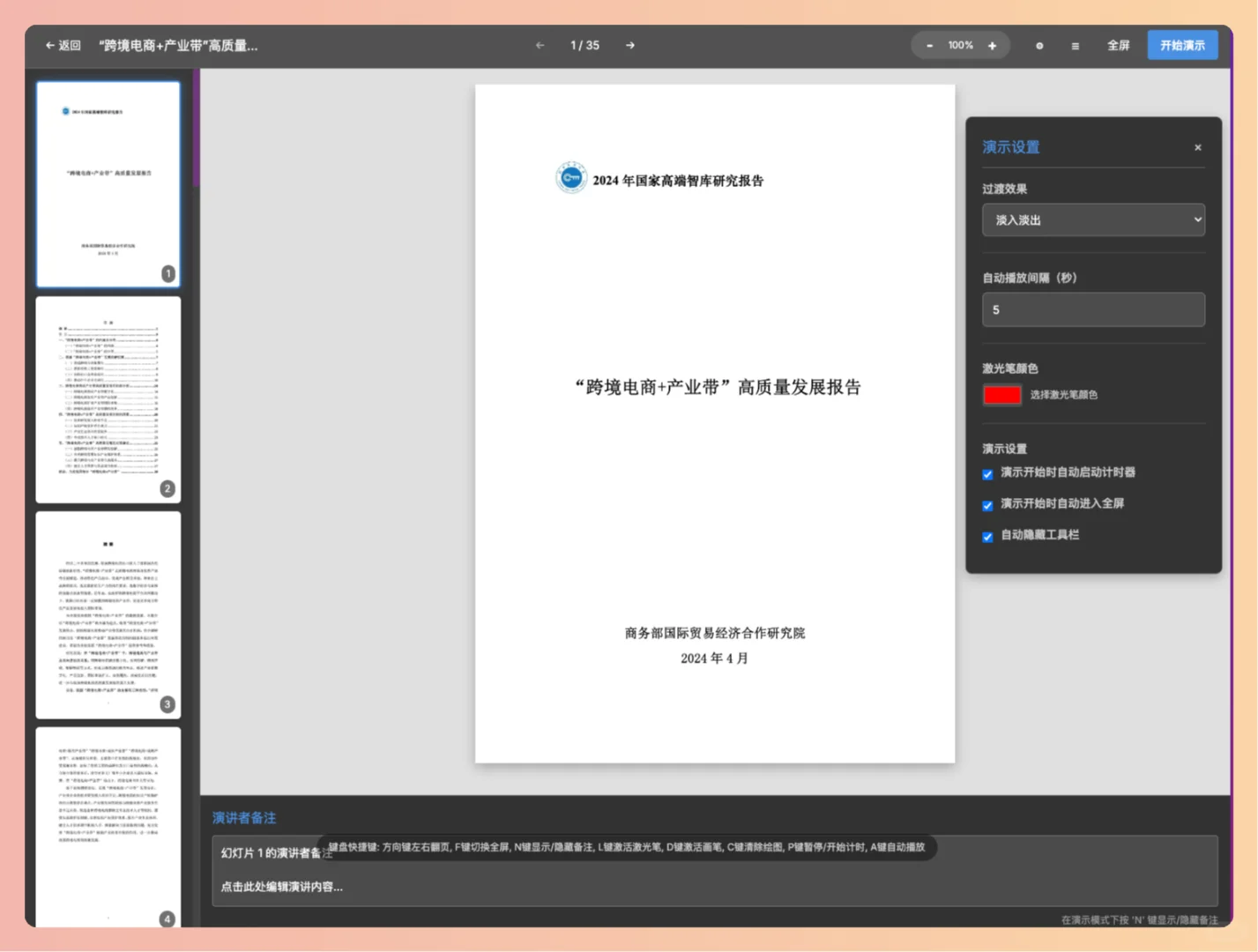Toggle 演示开始时自动启动计时器 checkbox
This screenshot has height=952, width=1258.
click(x=987, y=474)
